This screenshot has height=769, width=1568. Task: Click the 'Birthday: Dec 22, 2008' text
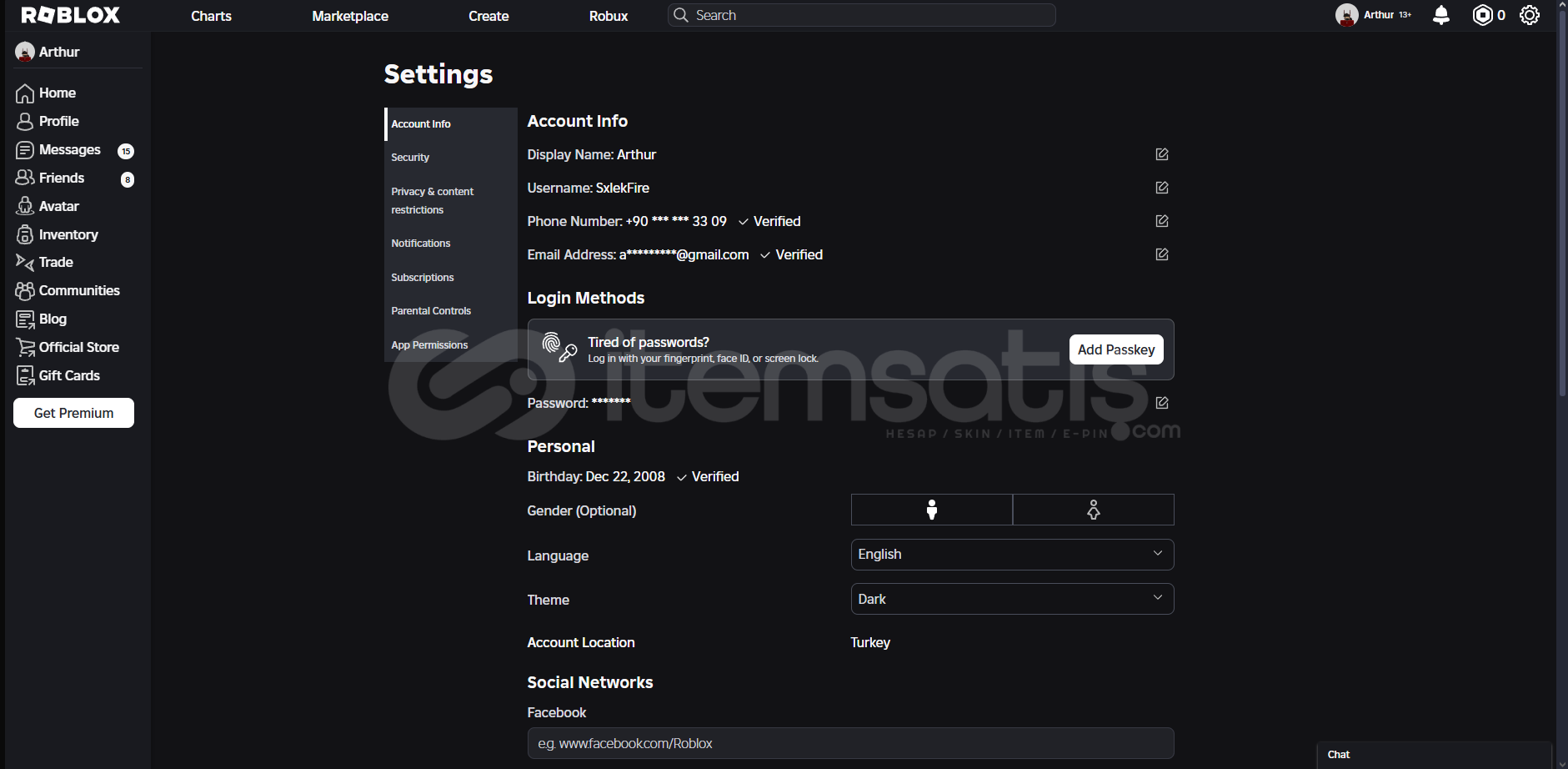(596, 476)
